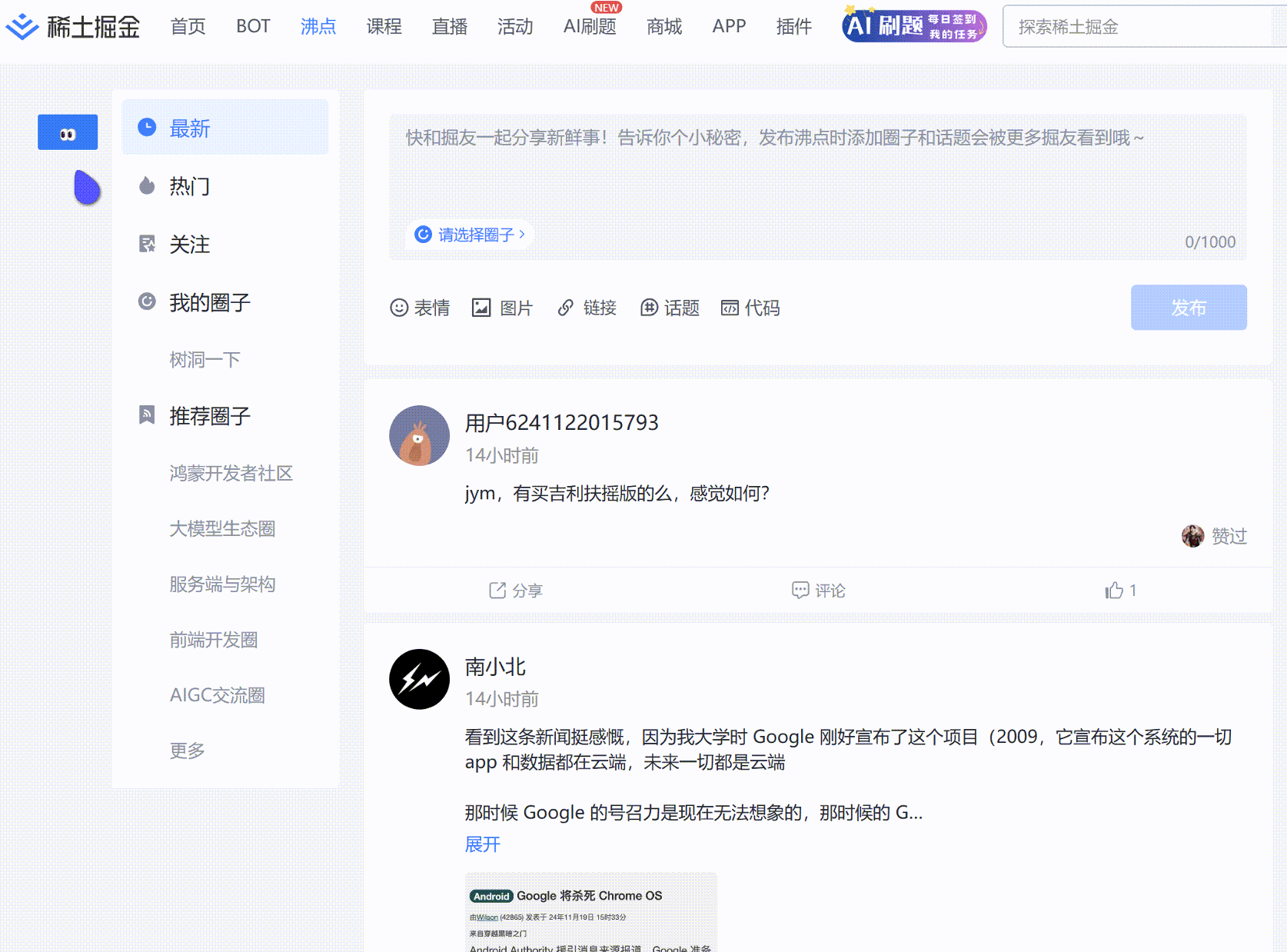Screen dimensions: 1287x952
Task: Open the 请选择圈子 circle selector
Action: coord(469,235)
